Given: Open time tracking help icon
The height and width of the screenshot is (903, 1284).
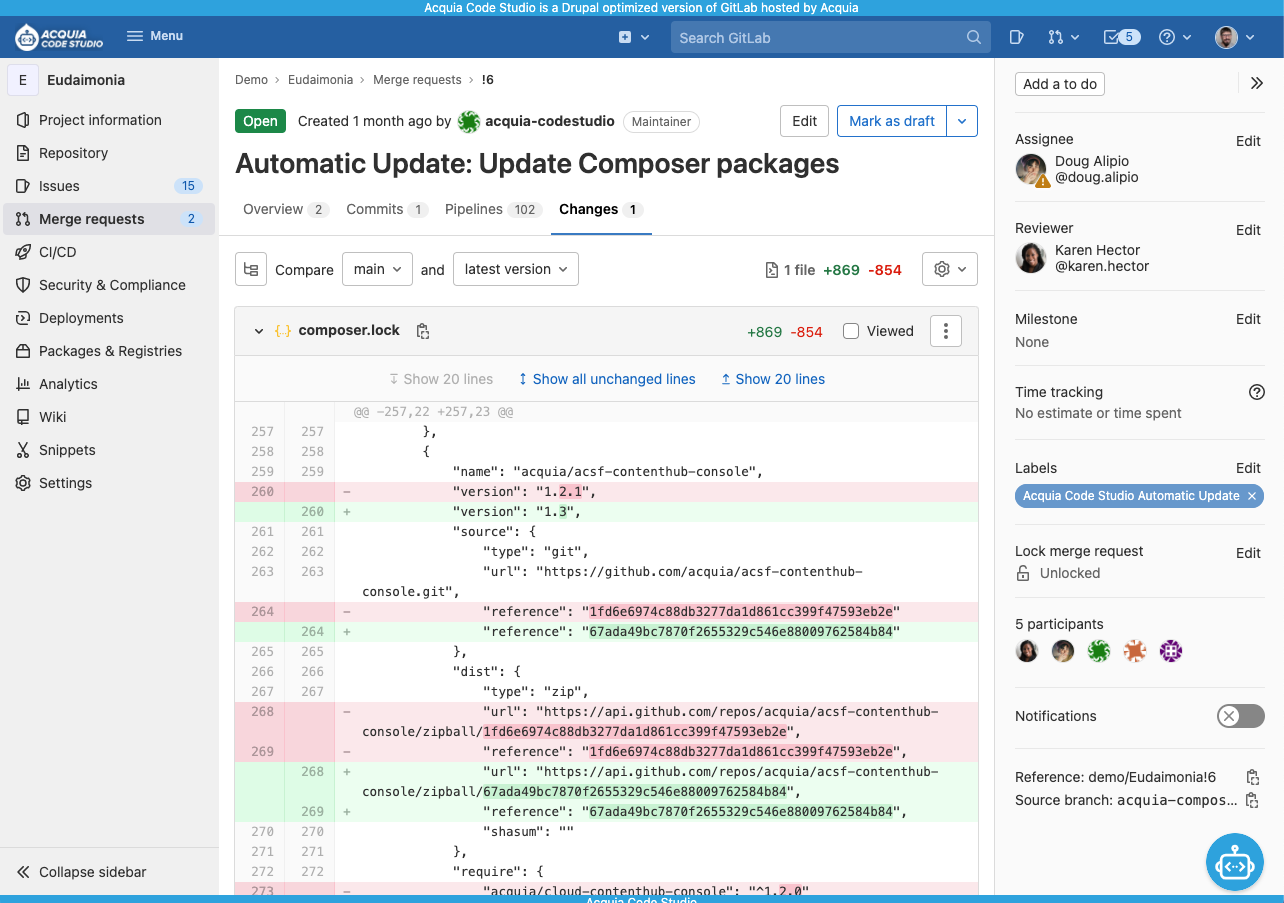Looking at the screenshot, I should tap(1257, 392).
